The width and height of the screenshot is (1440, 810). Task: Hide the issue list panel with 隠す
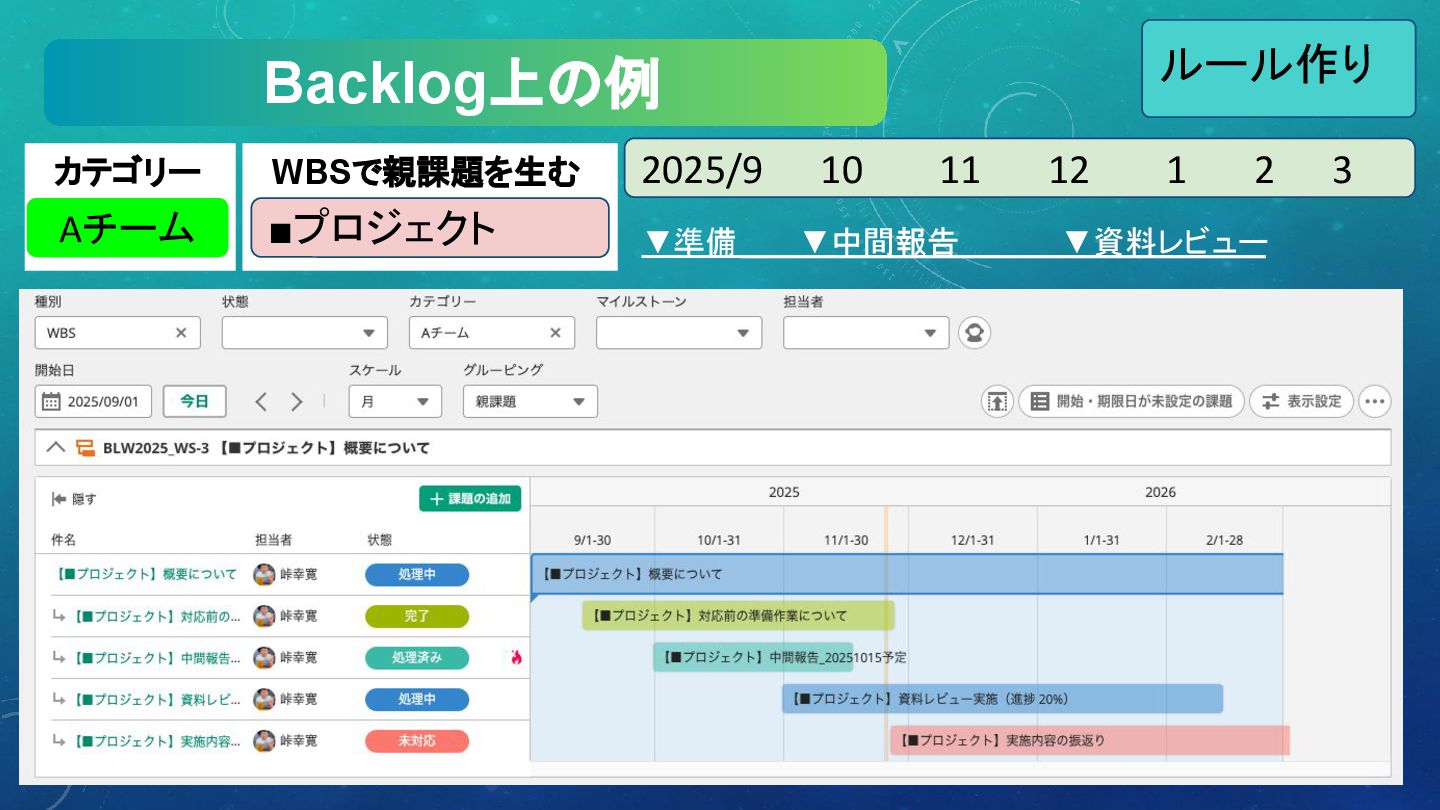point(74,499)
